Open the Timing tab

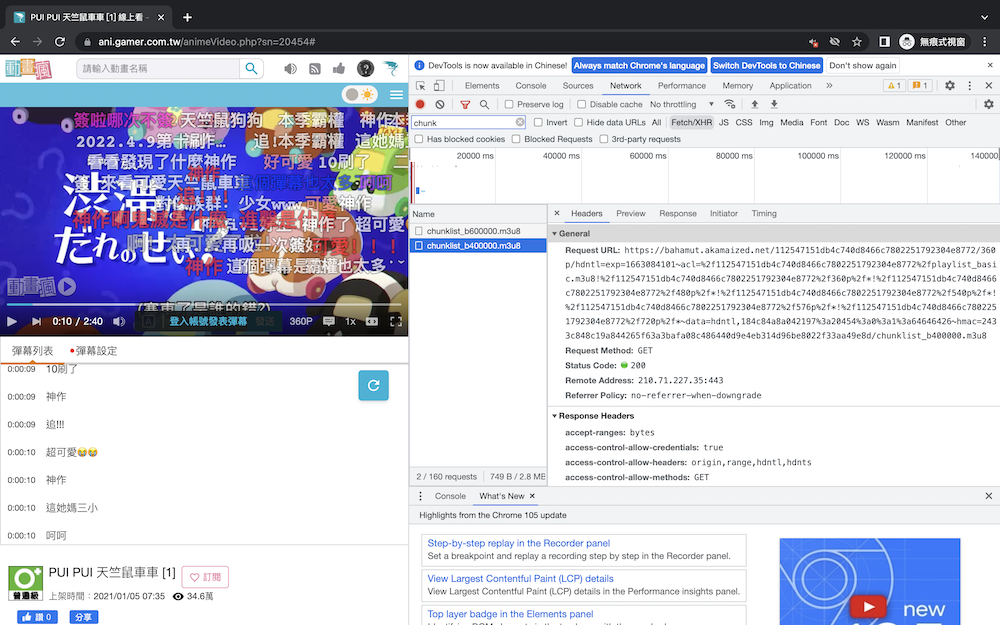[x=764, y=214]
